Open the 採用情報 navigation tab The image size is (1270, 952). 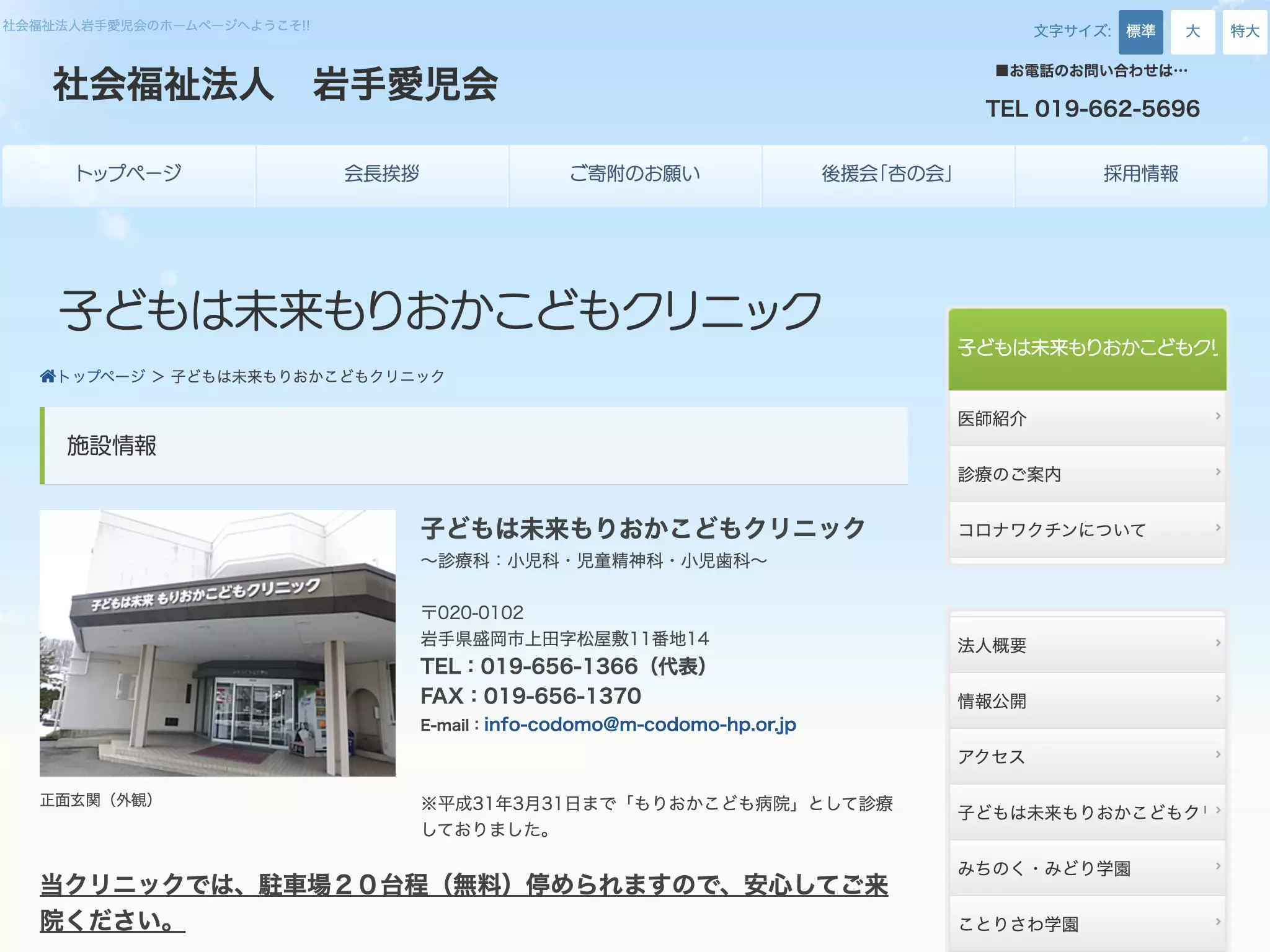click(1141, 175)
